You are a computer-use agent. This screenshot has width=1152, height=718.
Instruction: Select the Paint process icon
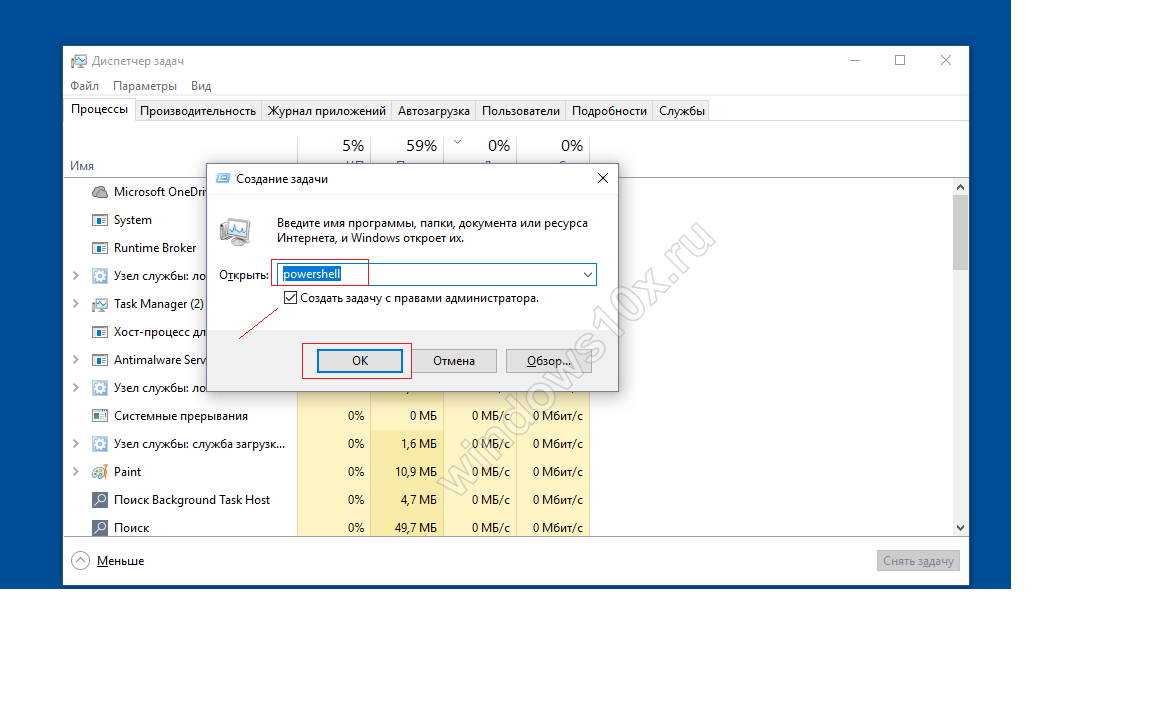click(x=100, y=472)
